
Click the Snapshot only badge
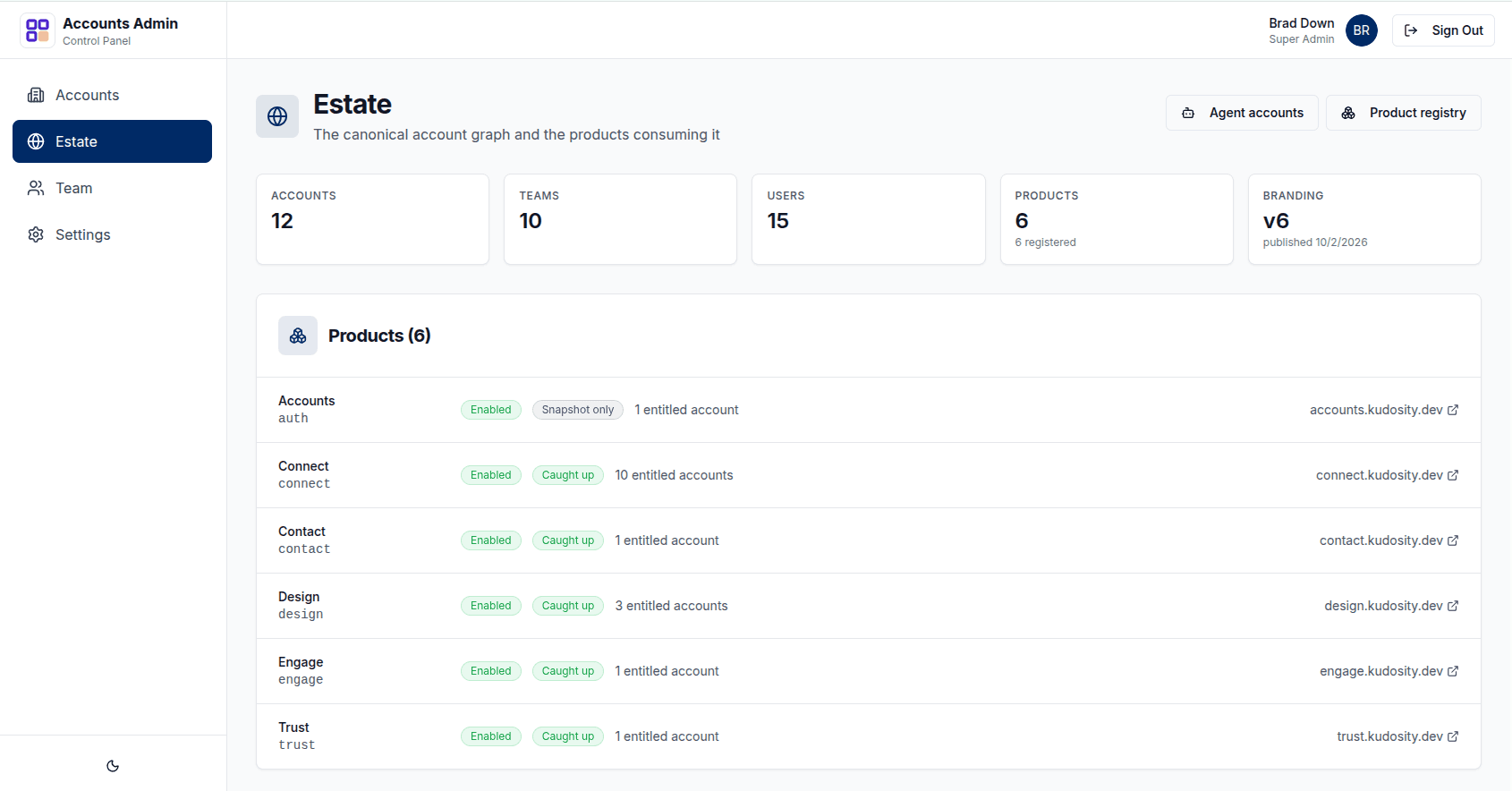(578, 410)
